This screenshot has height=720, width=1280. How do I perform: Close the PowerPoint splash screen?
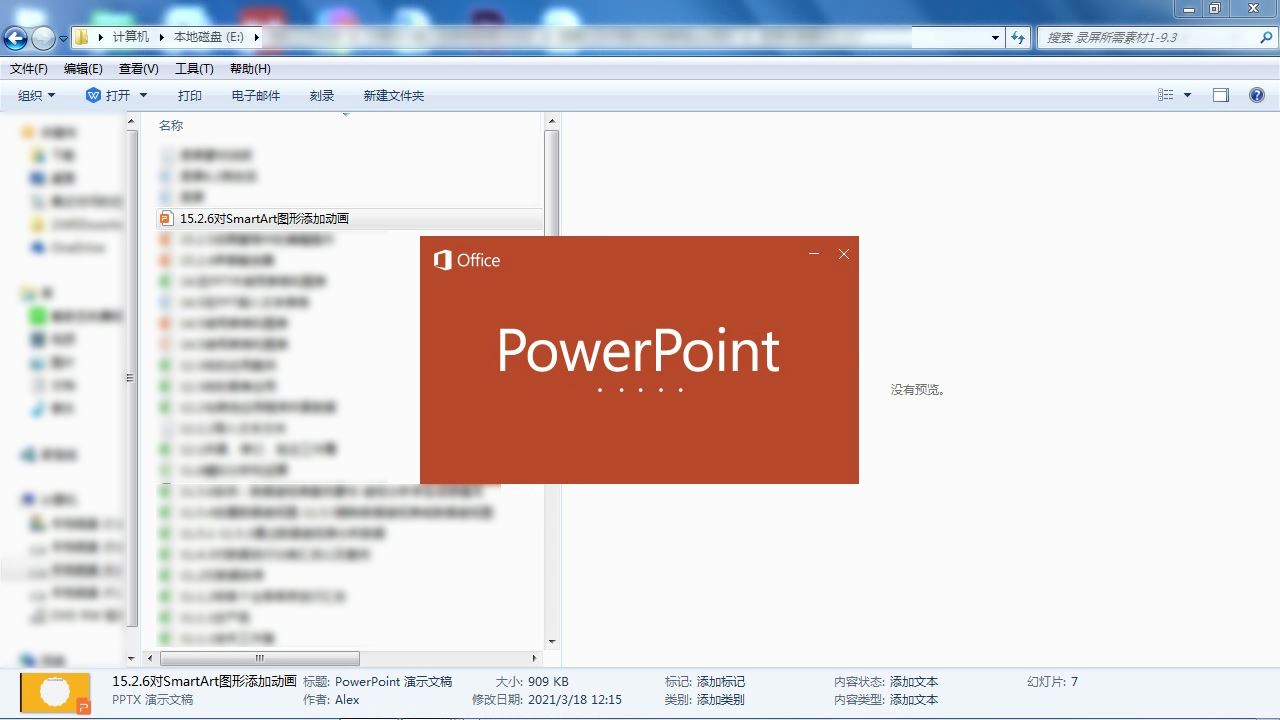tap(844, 254)
